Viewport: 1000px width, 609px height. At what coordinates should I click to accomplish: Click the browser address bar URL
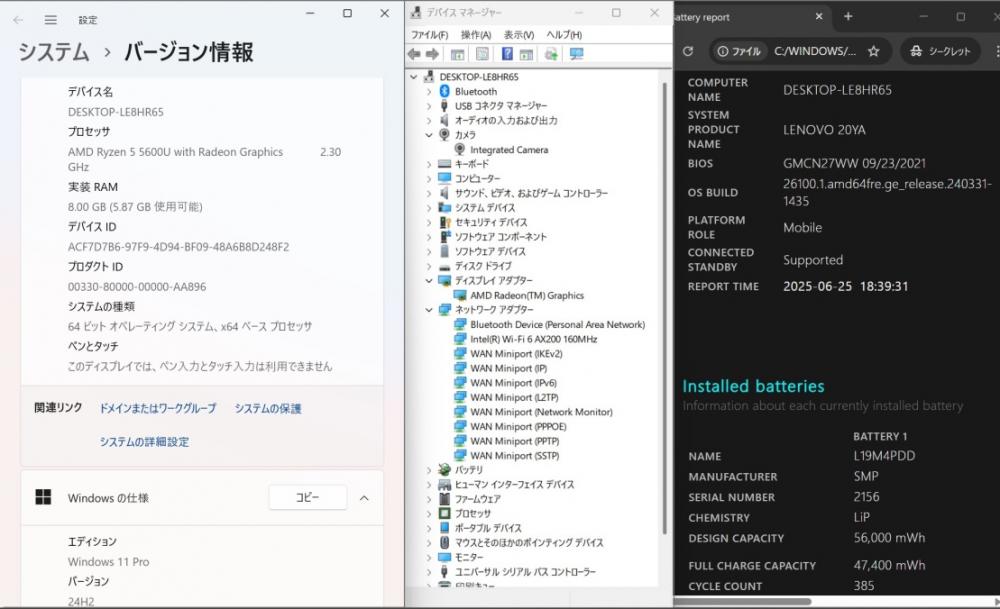(814, 51)
